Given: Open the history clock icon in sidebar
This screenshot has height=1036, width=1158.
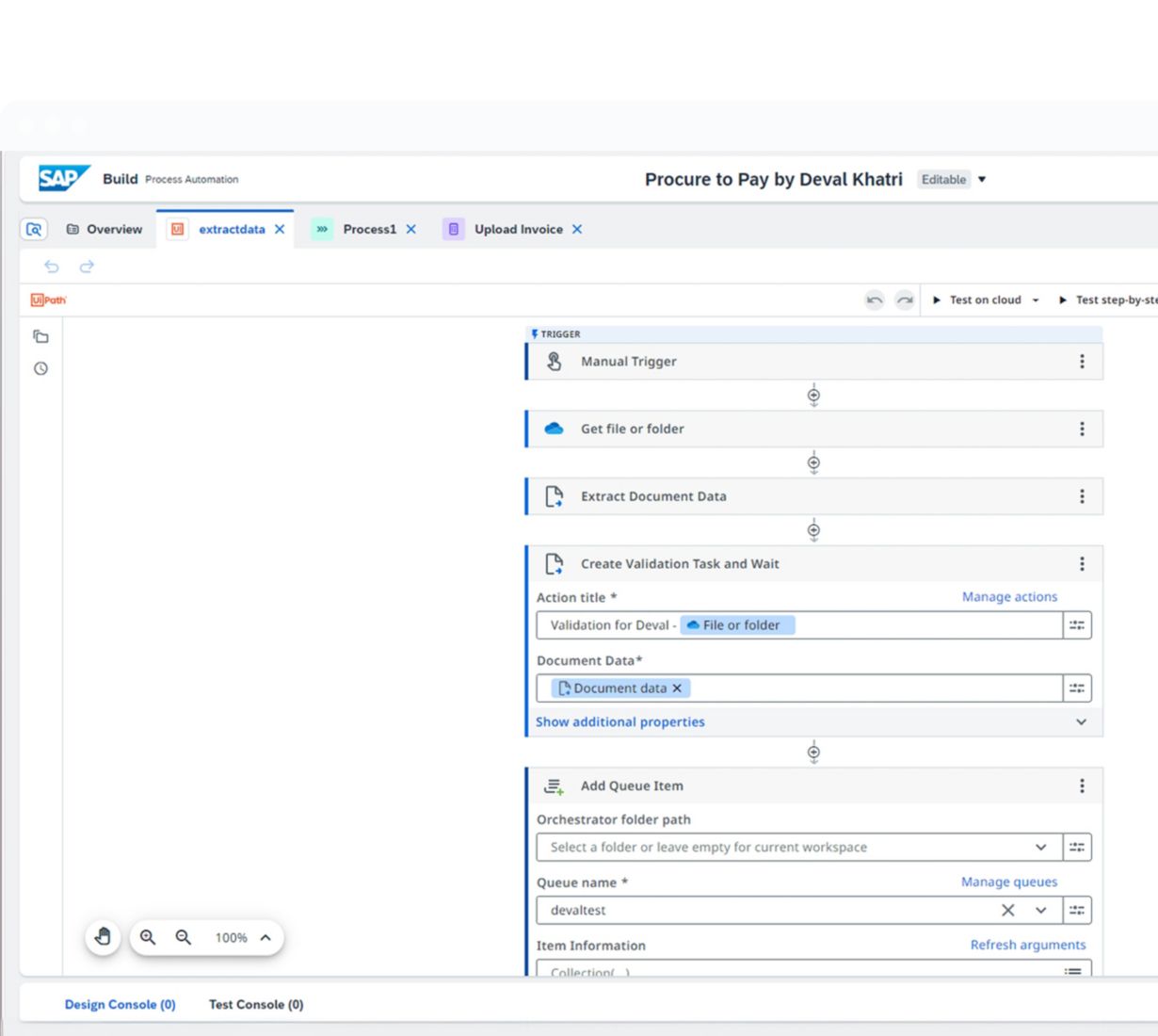Looking at the screenshot, I should (40, 368).
